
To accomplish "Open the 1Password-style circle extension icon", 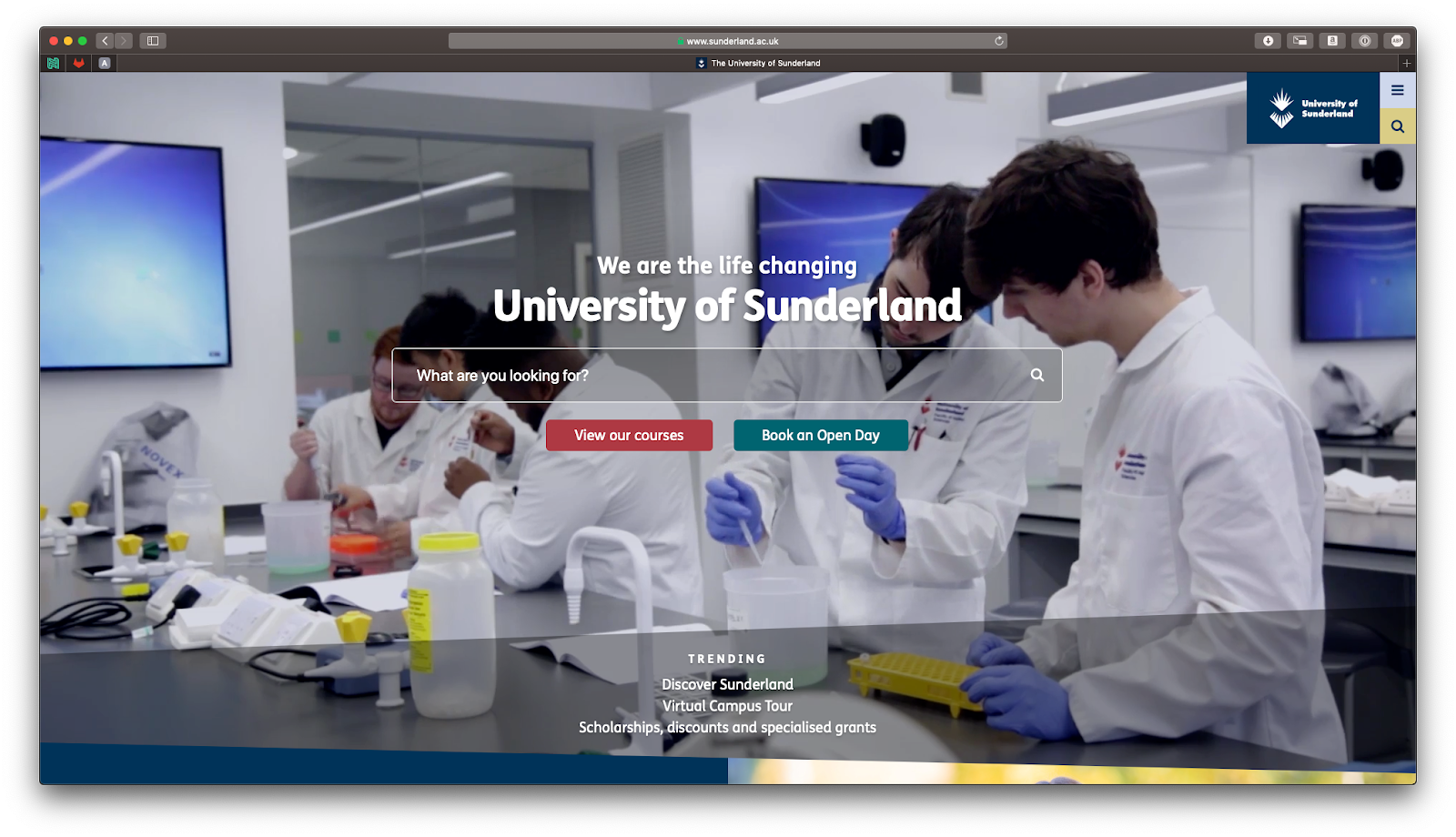I will coord(1364,41).
